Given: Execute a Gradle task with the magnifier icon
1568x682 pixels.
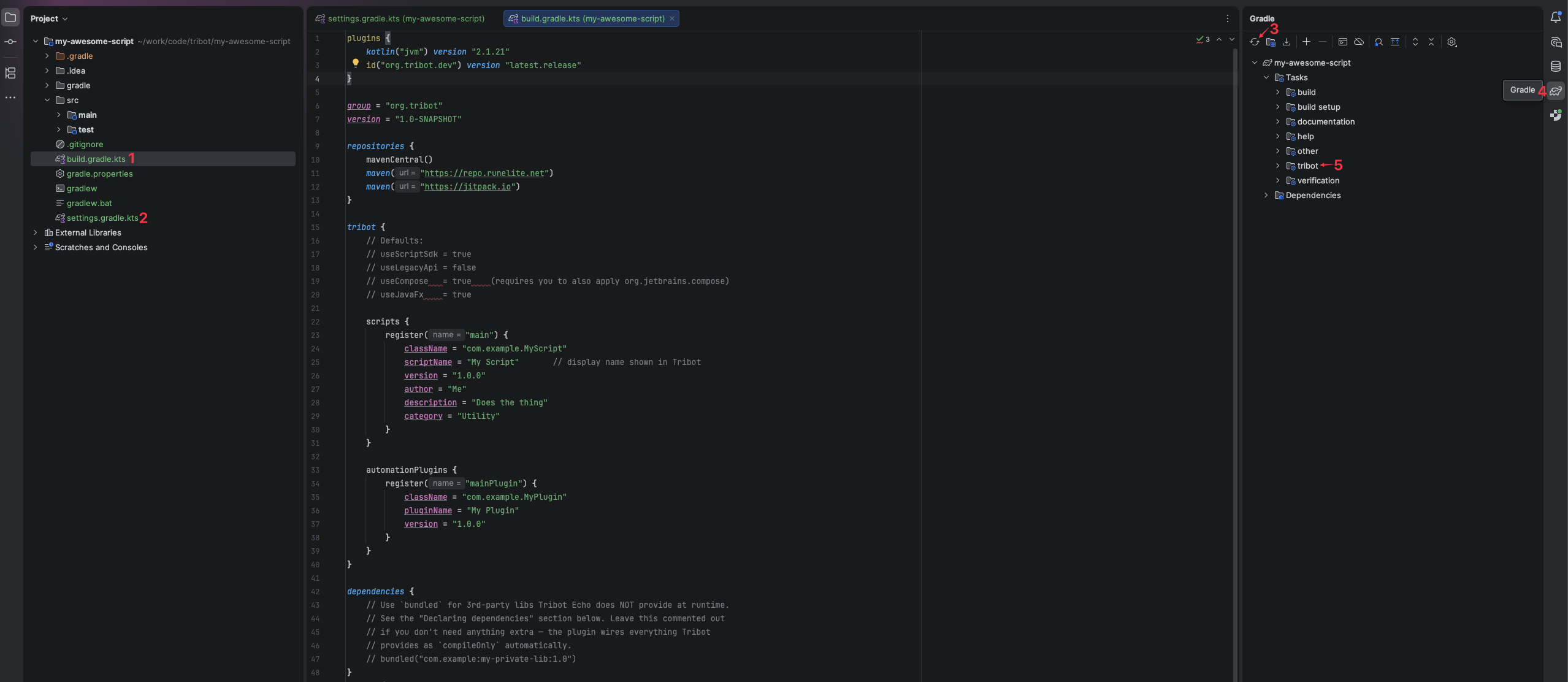Looking at the screenshot, I should coord(1378,42).
